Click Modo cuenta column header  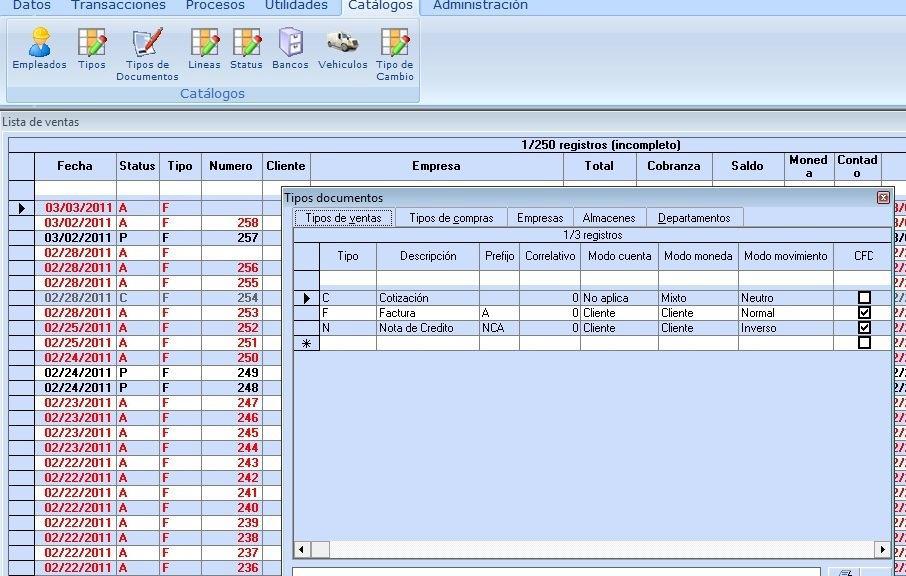619,256
